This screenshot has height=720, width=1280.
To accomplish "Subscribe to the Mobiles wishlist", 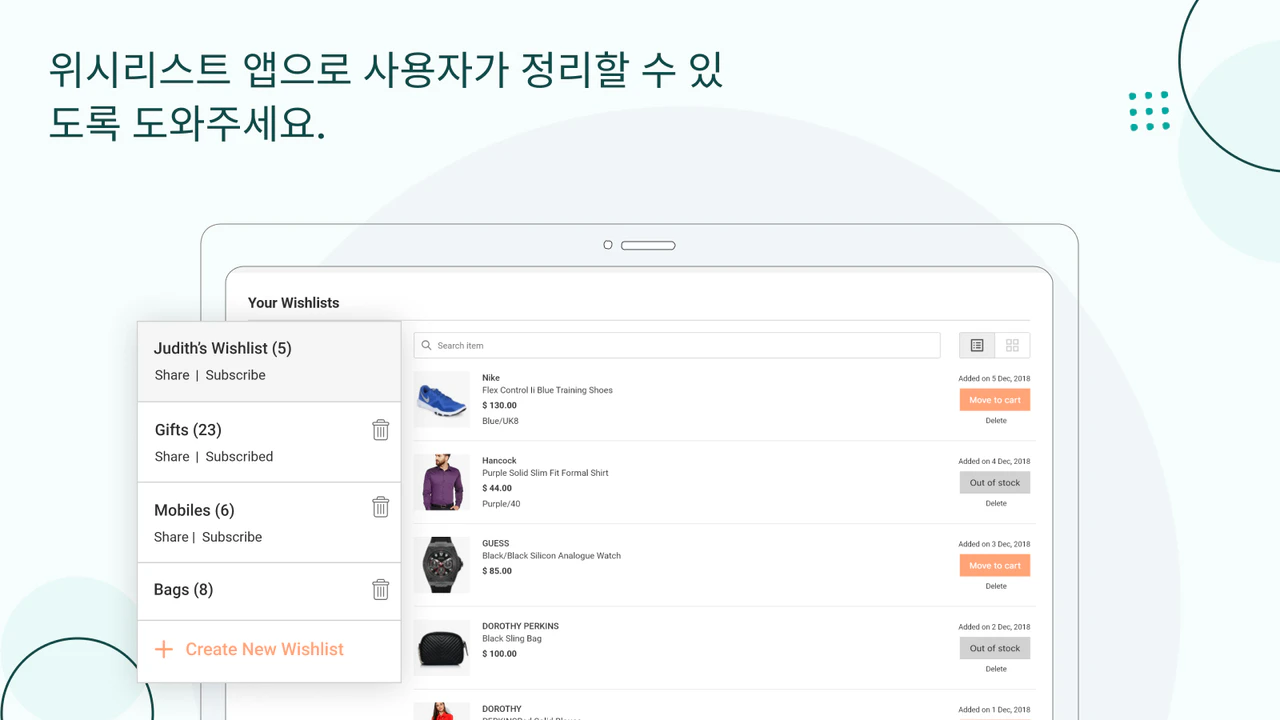I will [x=232, y=537].
